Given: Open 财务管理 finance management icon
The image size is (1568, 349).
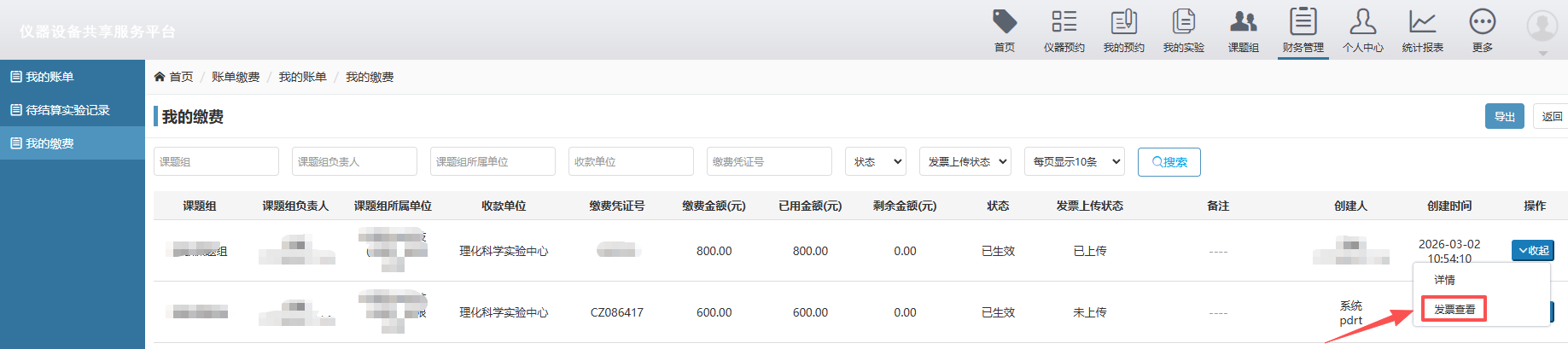Looking at the screenshot, I should click(x=1303, y=22).
